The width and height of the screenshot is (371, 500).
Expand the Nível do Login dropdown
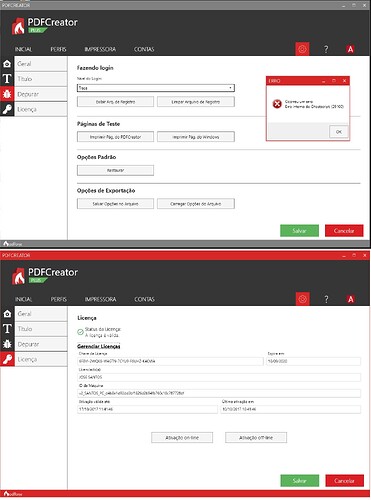click(156, 88)
